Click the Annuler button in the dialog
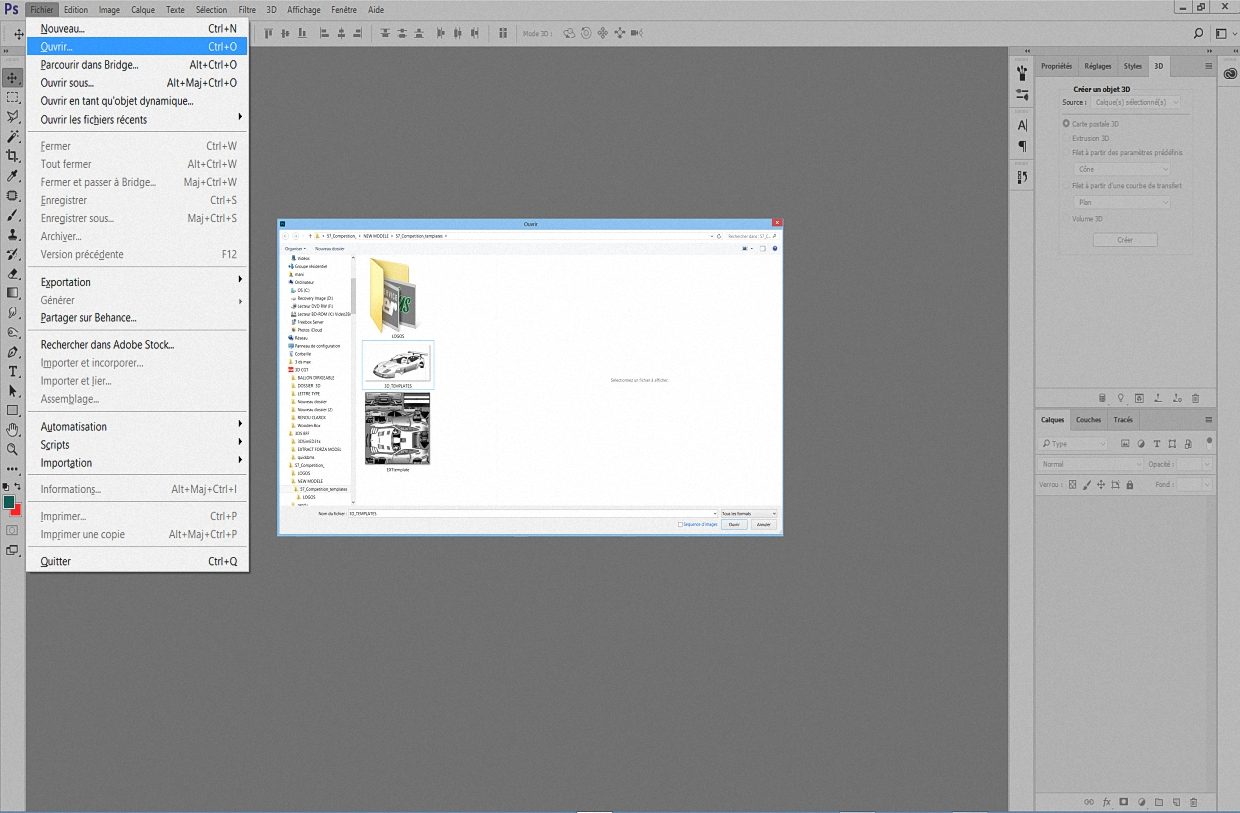Viewport: 1240px width, 813px height. click(763, 524)
